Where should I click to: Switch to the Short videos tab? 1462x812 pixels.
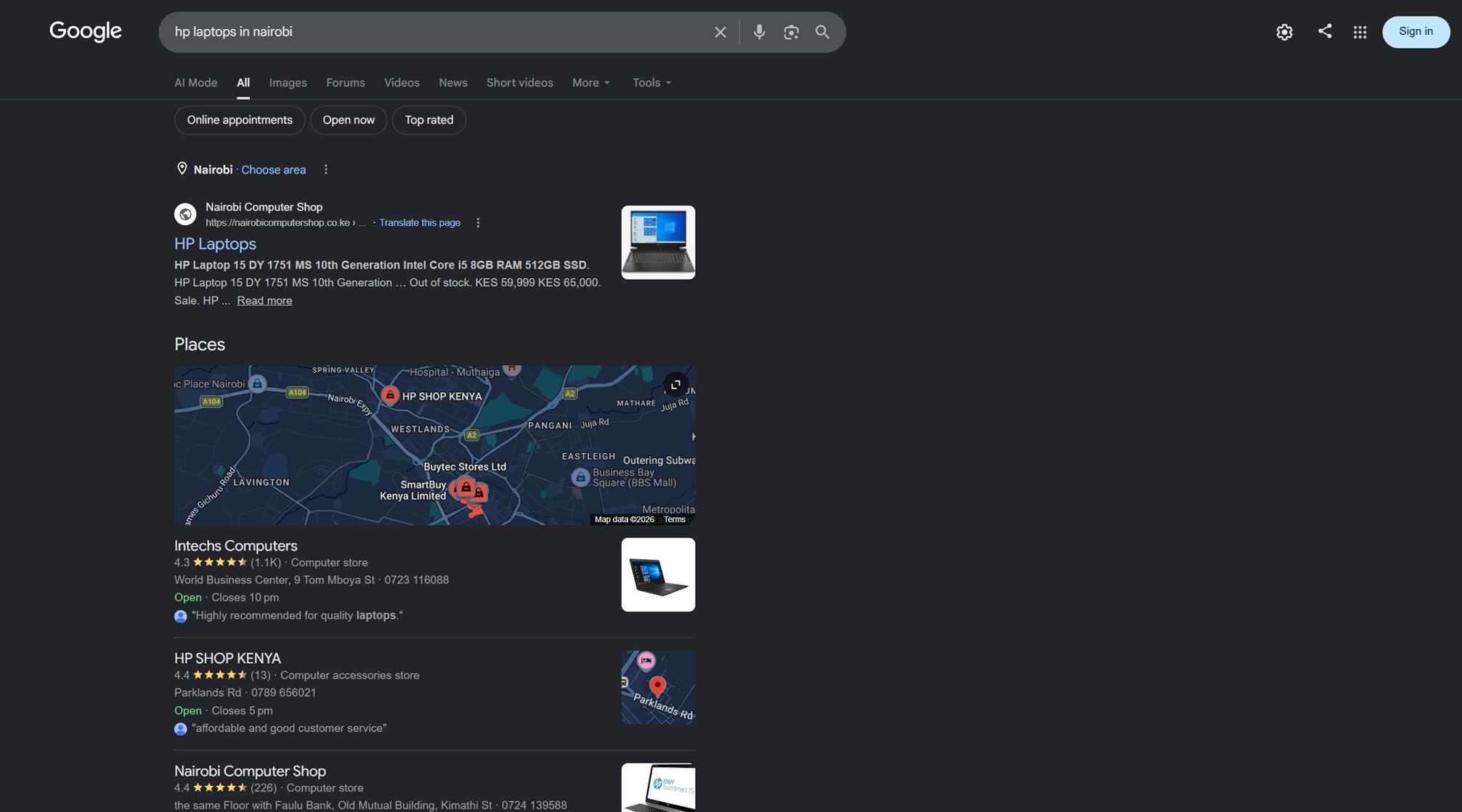click(519, 83)
